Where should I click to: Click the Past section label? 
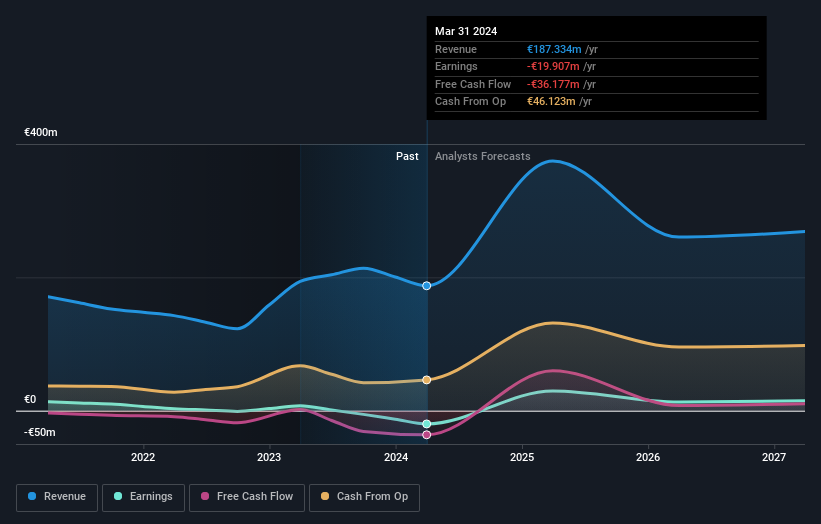tap(407, 157)
